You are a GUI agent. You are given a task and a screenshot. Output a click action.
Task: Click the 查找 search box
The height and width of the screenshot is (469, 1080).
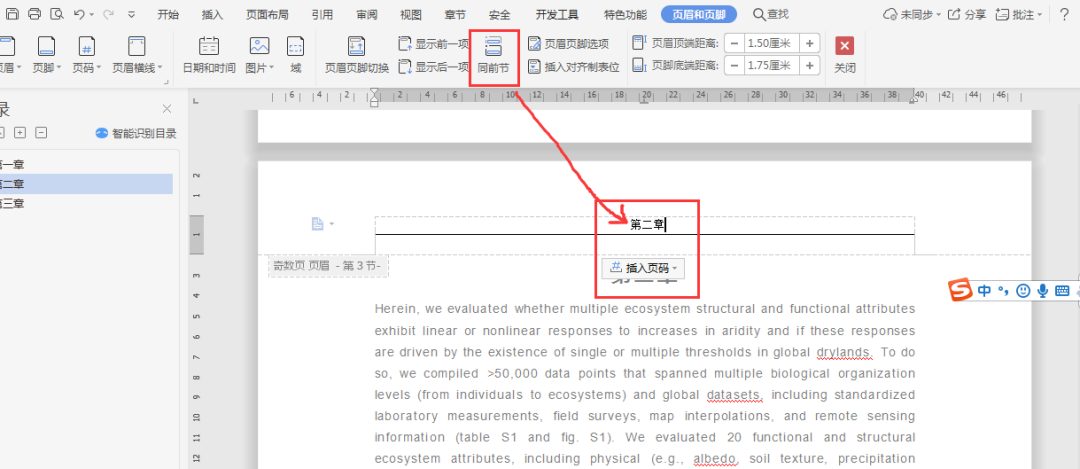click(x=771, y=14)
